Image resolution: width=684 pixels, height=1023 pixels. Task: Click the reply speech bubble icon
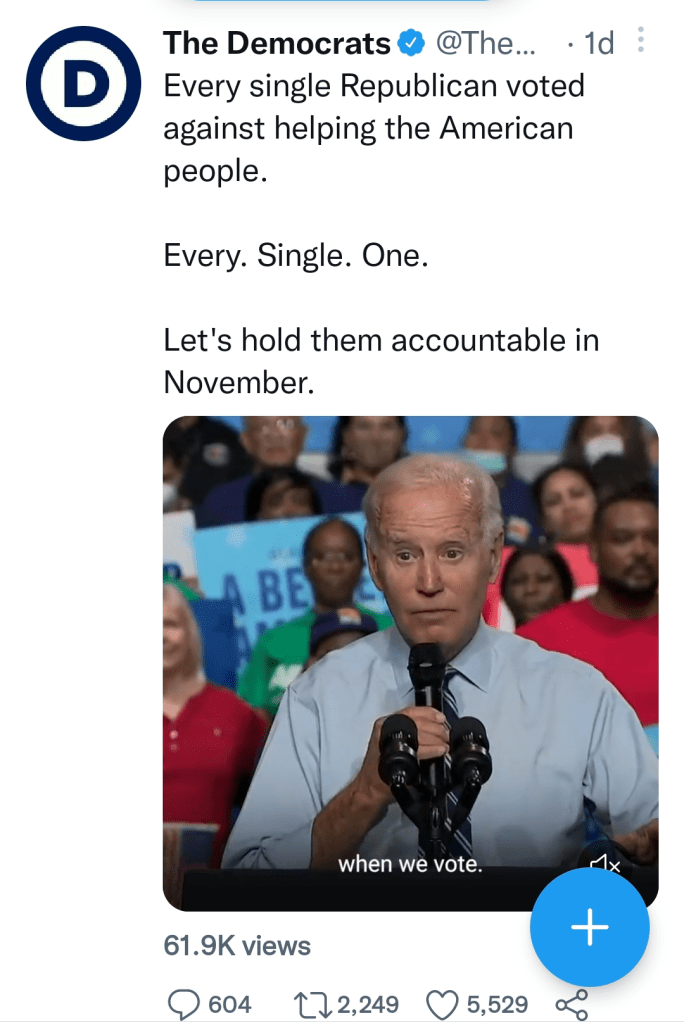click(184, 1003)
